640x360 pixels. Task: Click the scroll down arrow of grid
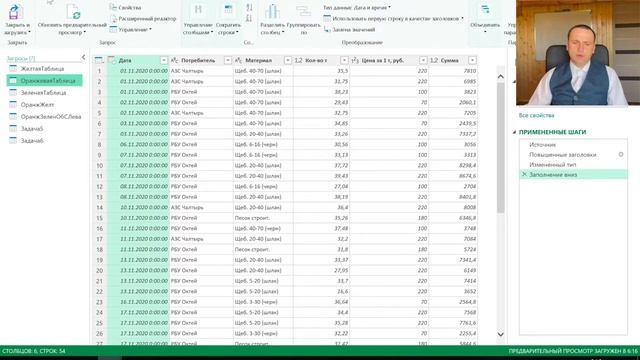(501, 334)
